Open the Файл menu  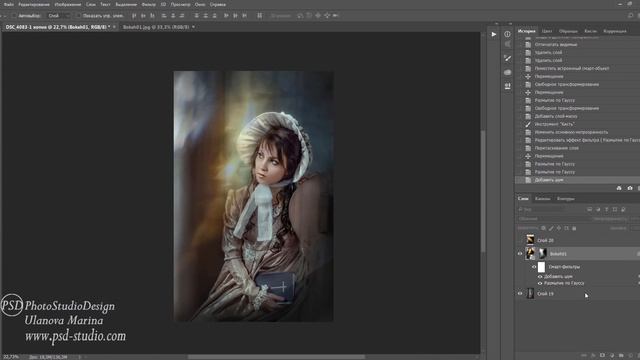pyautogui.click(x=8, y=4)
